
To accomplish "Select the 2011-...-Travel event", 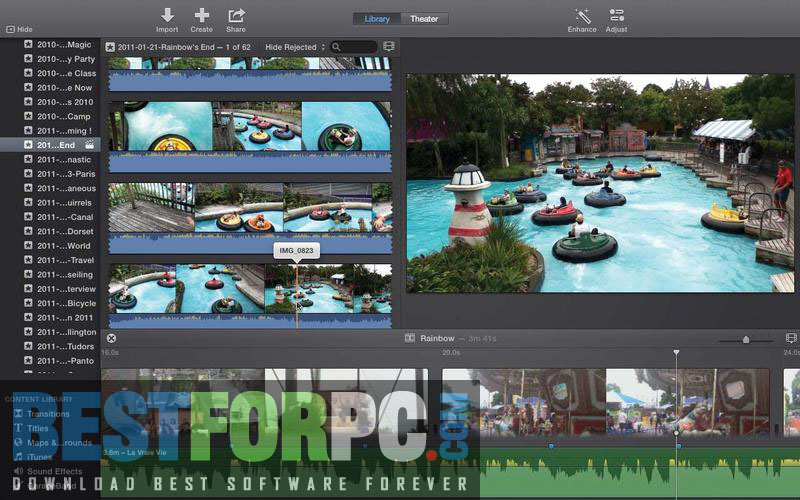I will (65, 260).
